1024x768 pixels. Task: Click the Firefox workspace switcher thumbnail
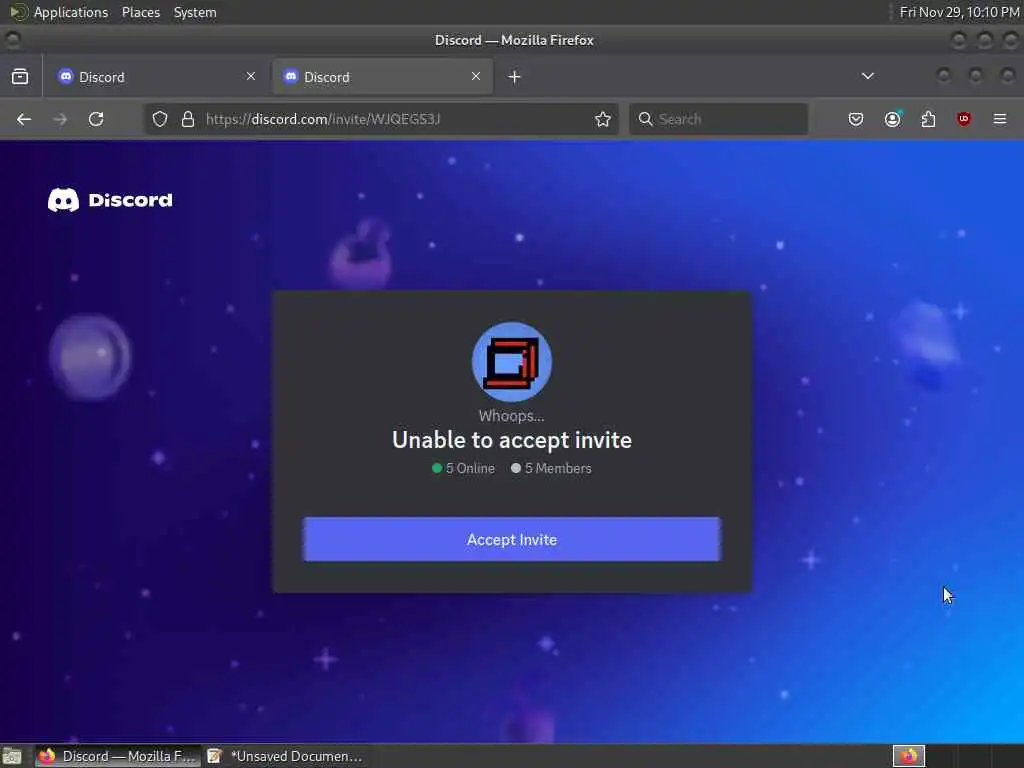(909, 756)
